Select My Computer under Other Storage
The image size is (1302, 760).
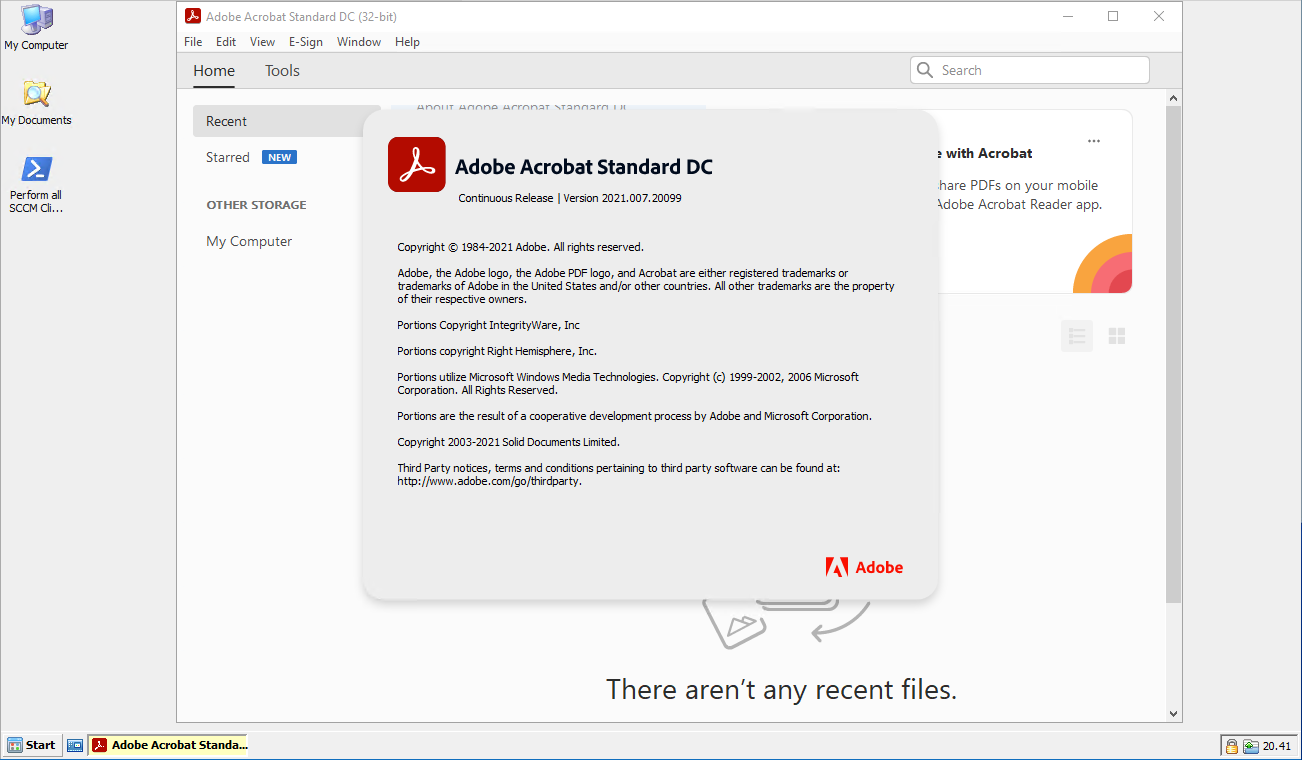(x=249, y=241)
